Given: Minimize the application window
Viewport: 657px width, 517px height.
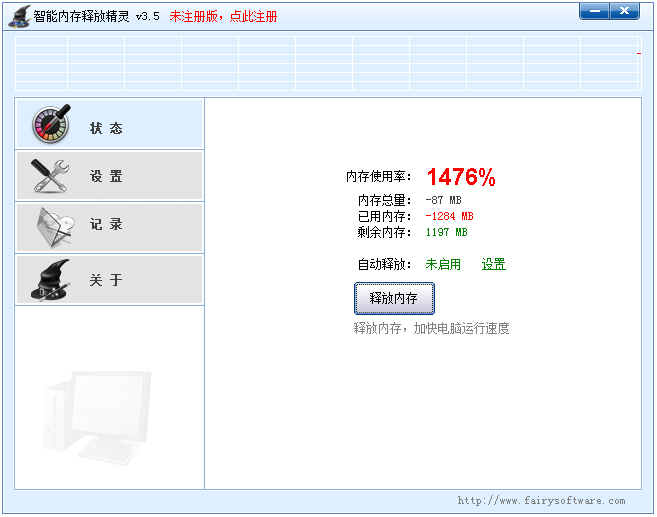Looking at the screenshot, I should tap(594, 11).
